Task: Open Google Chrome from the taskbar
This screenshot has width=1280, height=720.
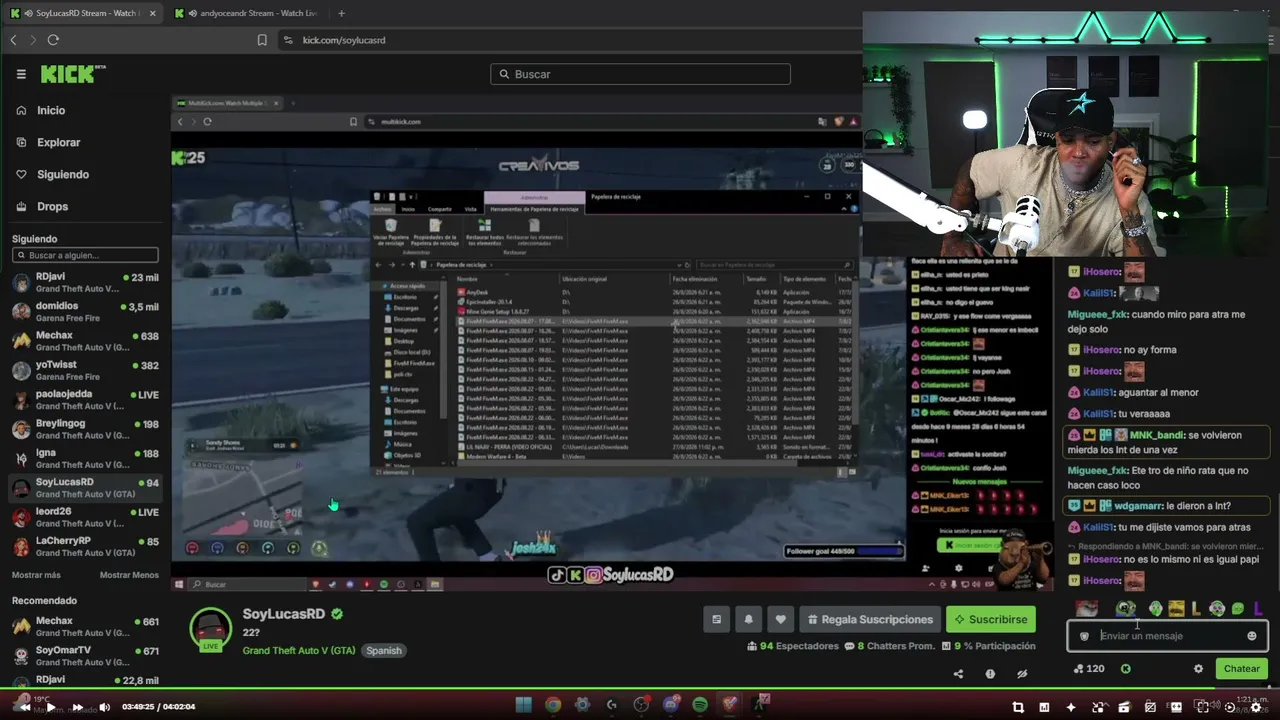Action: point(553,705)
